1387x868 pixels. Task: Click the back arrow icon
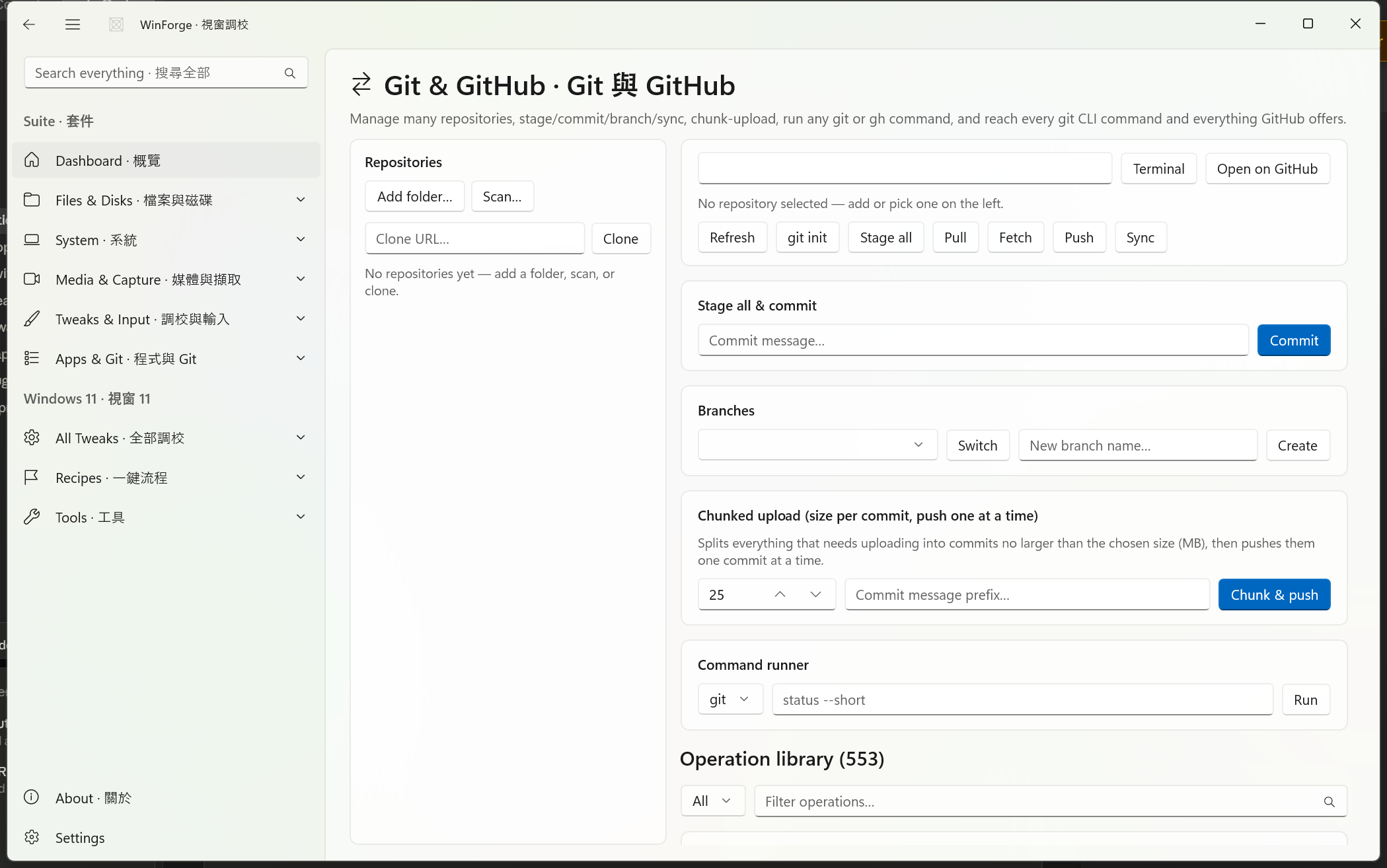coord(28,24)
